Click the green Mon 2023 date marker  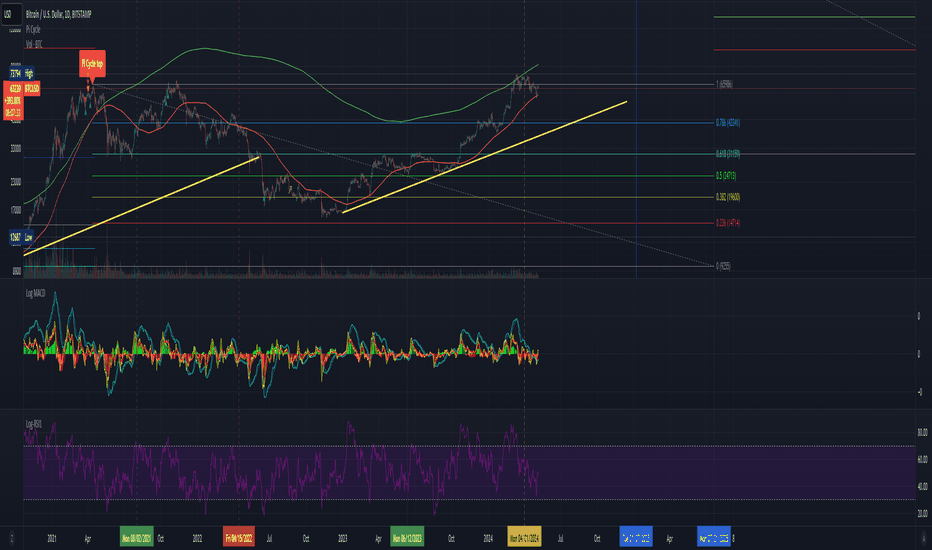pos(407,539)
